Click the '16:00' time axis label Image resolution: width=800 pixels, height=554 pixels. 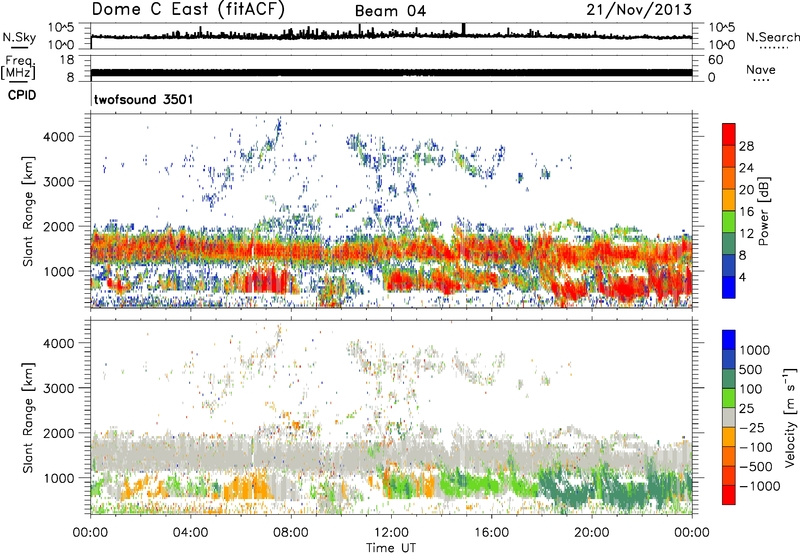coord(491,533)
